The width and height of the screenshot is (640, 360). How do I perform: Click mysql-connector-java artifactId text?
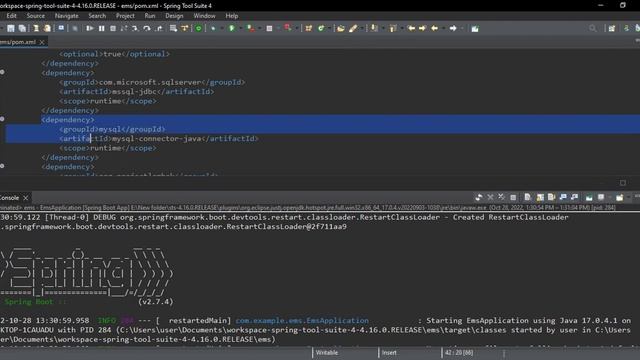(x=157, y=139)
